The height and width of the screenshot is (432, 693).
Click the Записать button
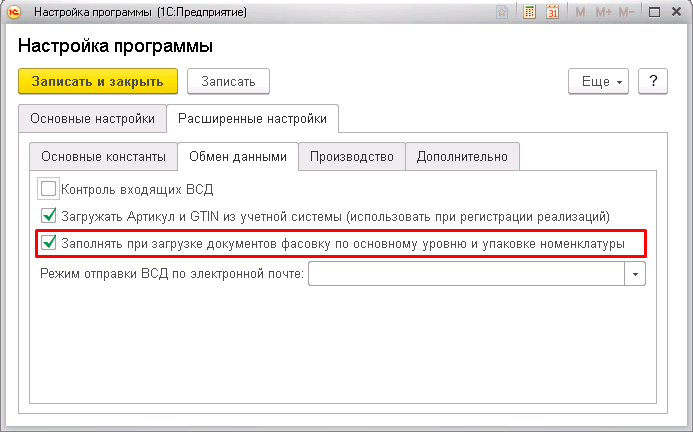pyautogui.click(x=228, y=81)
